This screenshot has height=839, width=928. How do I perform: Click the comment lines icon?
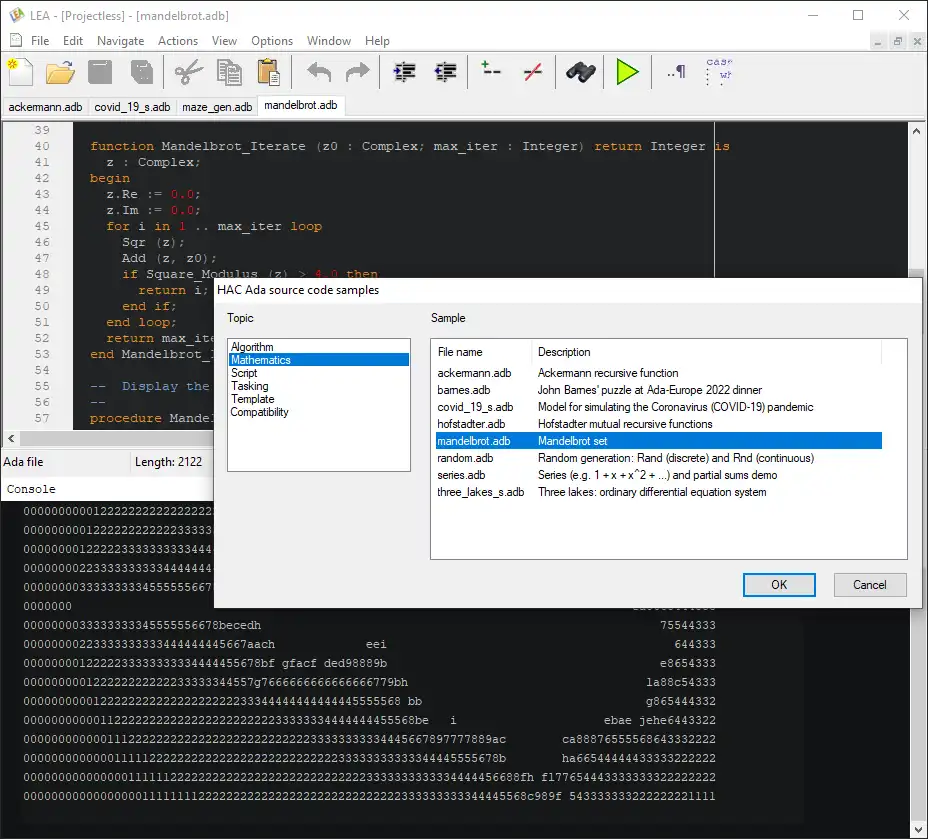[491, 72]
